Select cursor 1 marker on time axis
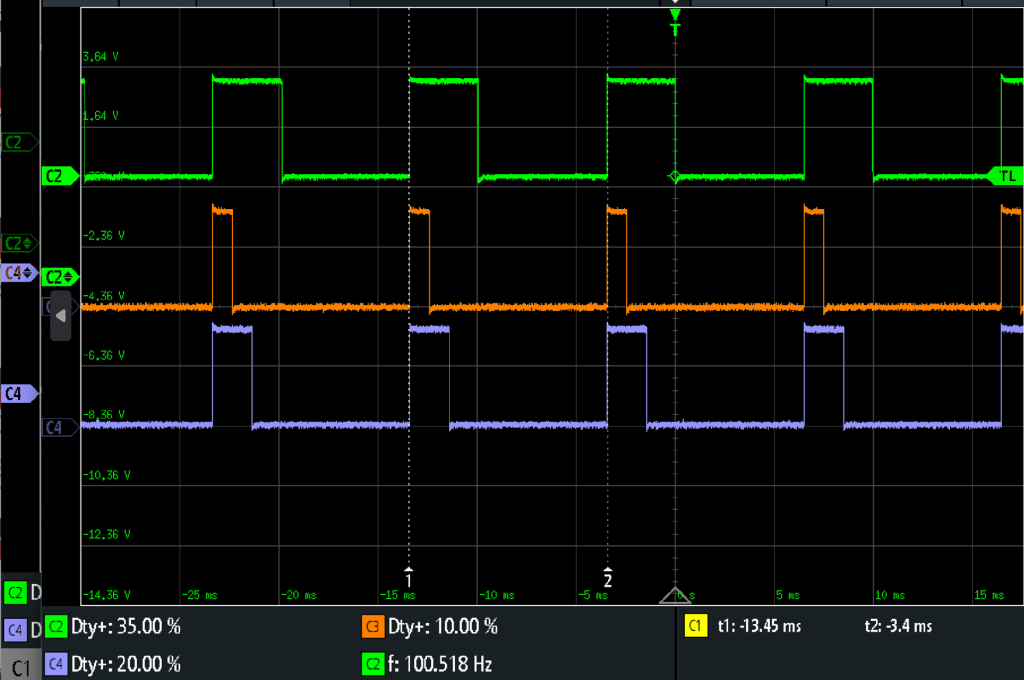1024x680 pixels. tap(408, 577)
